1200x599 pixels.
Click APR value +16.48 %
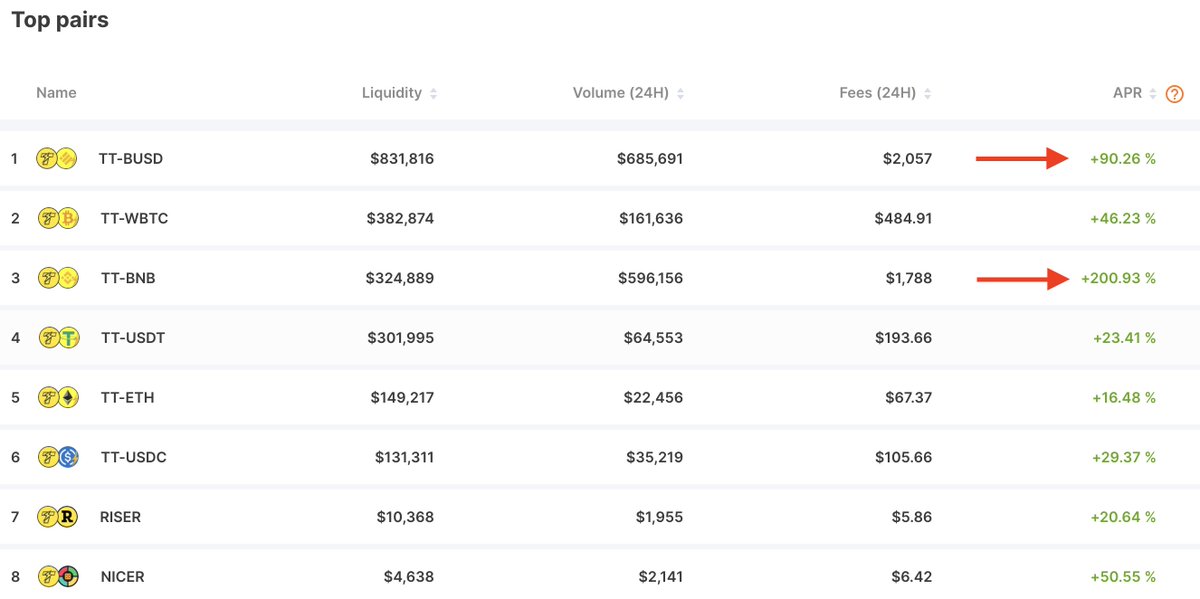(x=1124, y=398)
